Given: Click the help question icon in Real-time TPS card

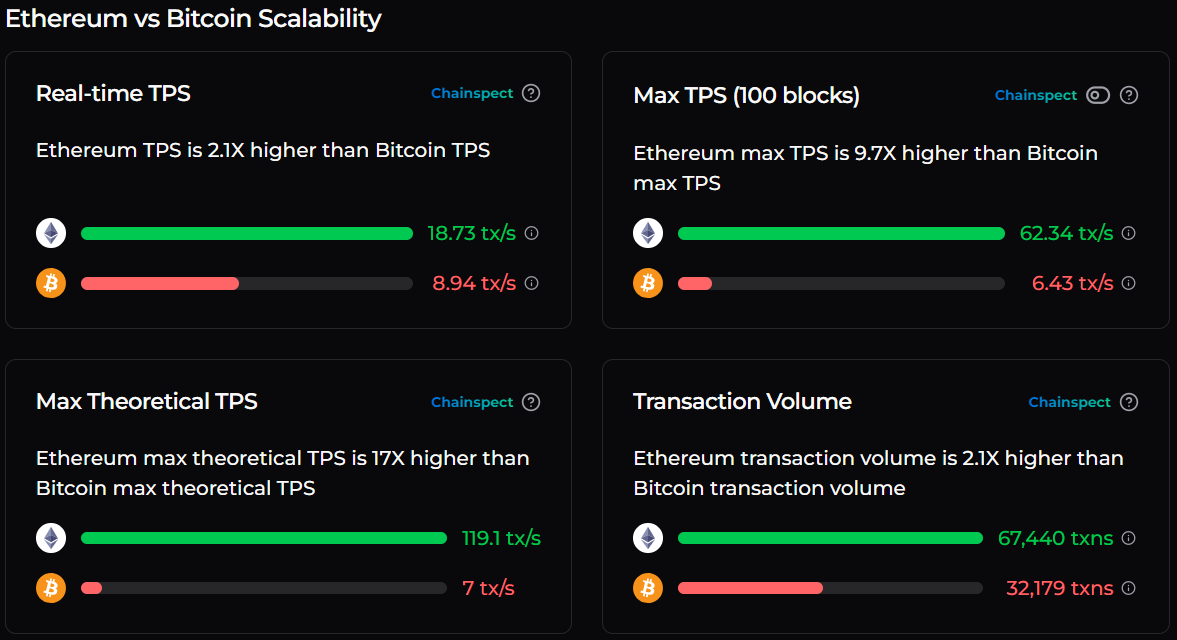Looking at the screenshot, I should click(x=531, y=92).
